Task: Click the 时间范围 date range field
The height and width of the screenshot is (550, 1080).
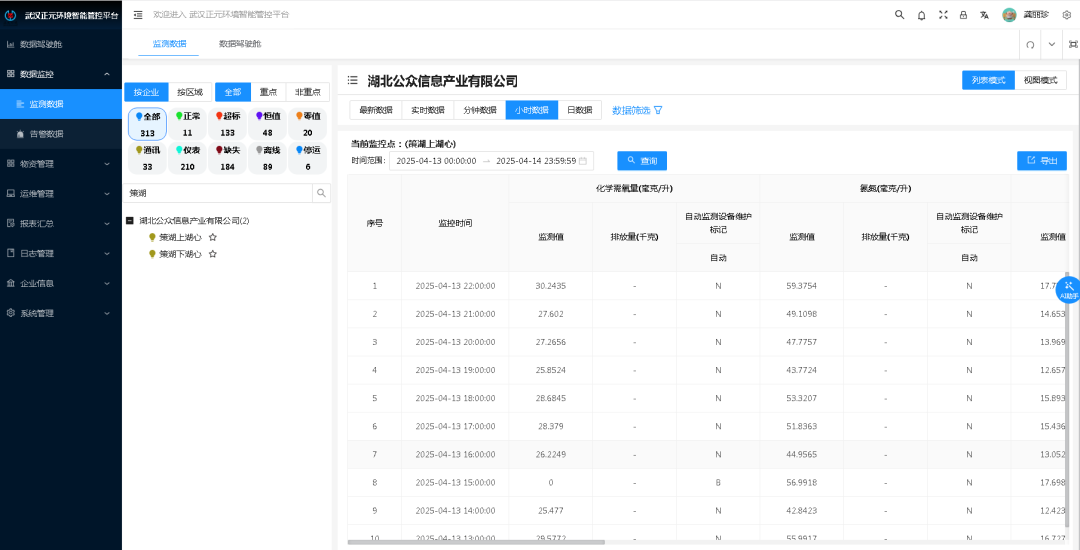Action: click(x=491, y=160)
